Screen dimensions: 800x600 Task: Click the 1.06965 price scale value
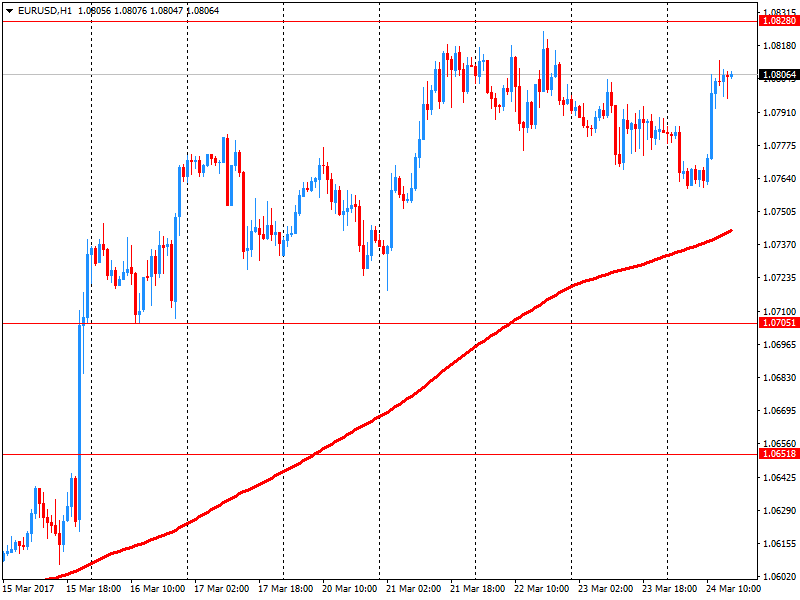779,345
